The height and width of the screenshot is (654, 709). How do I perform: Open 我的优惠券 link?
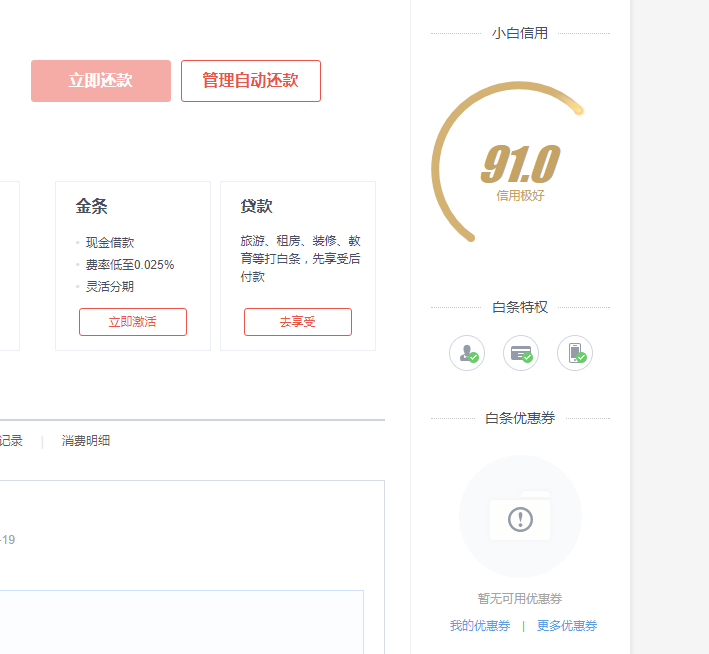pyautogui.click(x=480, y=626)
